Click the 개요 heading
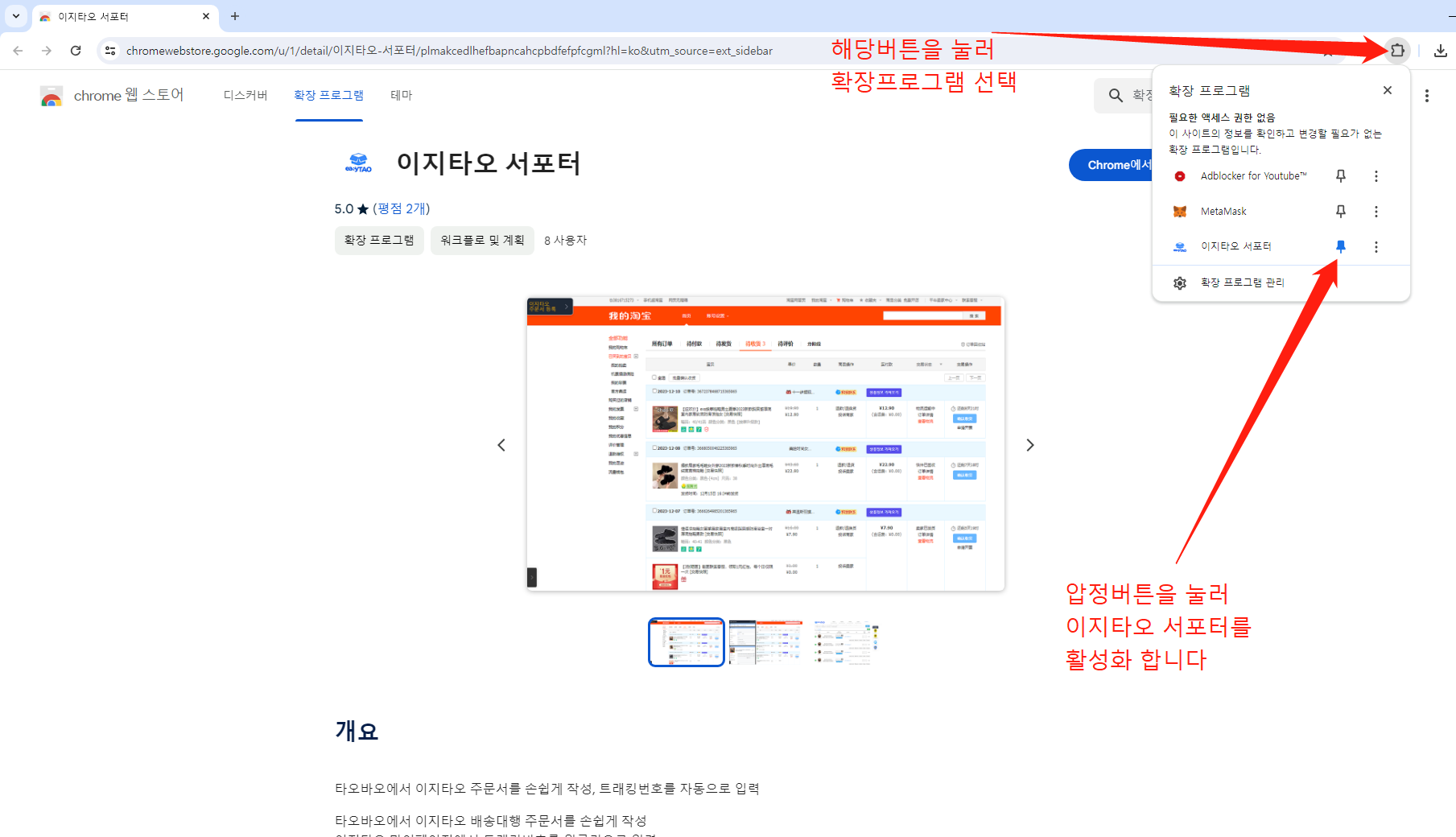This screenshot has height=837, width=1456. click(357, 731)
